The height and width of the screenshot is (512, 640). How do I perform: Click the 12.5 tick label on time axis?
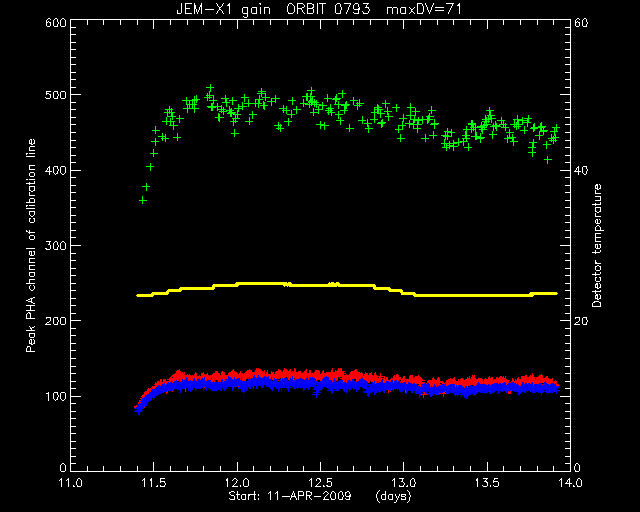(320, 483)
